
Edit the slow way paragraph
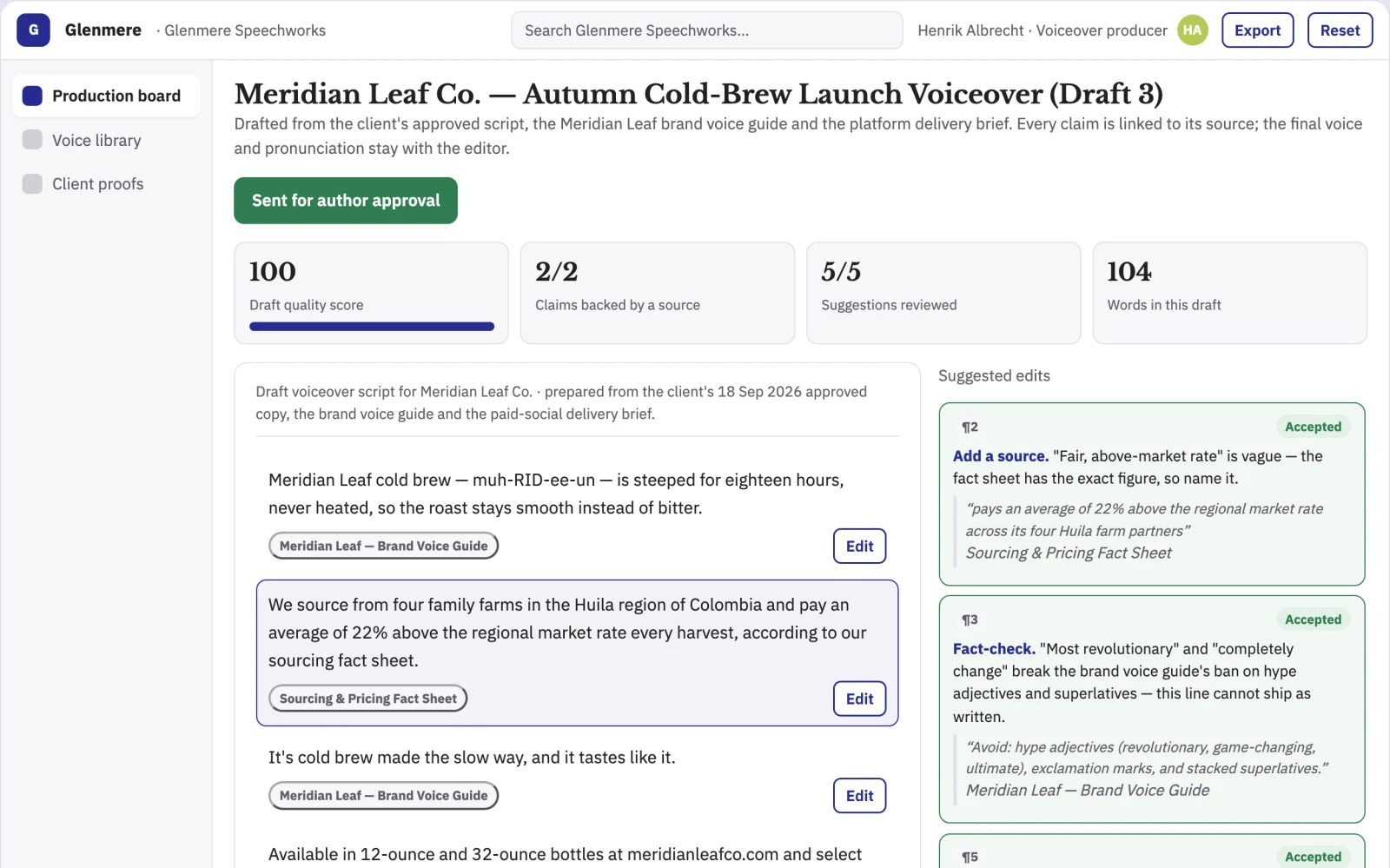click(859, 795)
